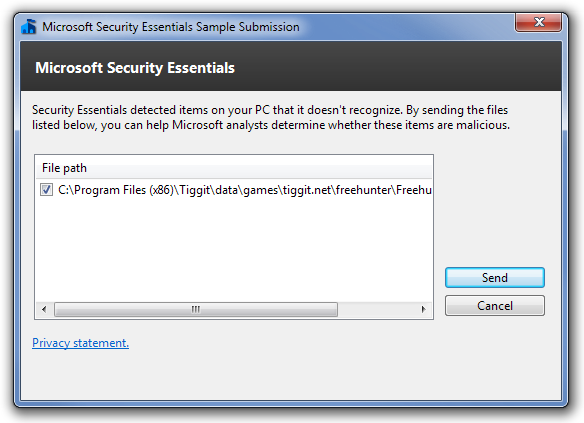The width and height of the screenshot is (584, 423).
Task: Open the Privacy statement link
Action: [80, 343]
